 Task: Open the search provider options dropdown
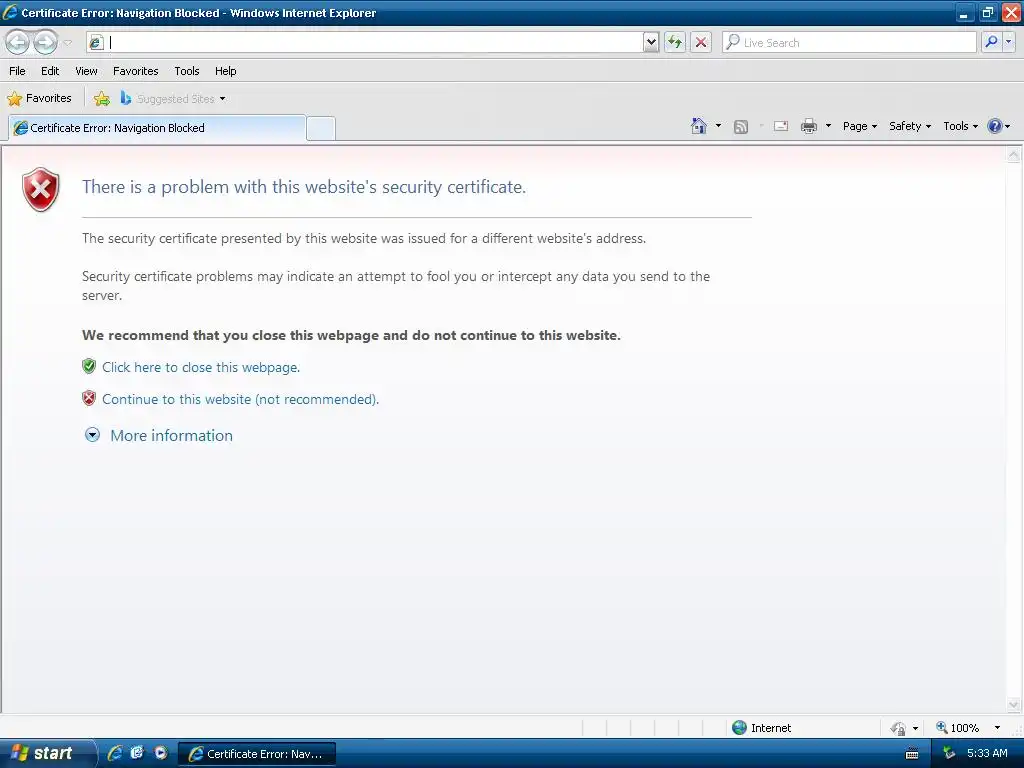pyautogui.click(x=1009, y=42)
